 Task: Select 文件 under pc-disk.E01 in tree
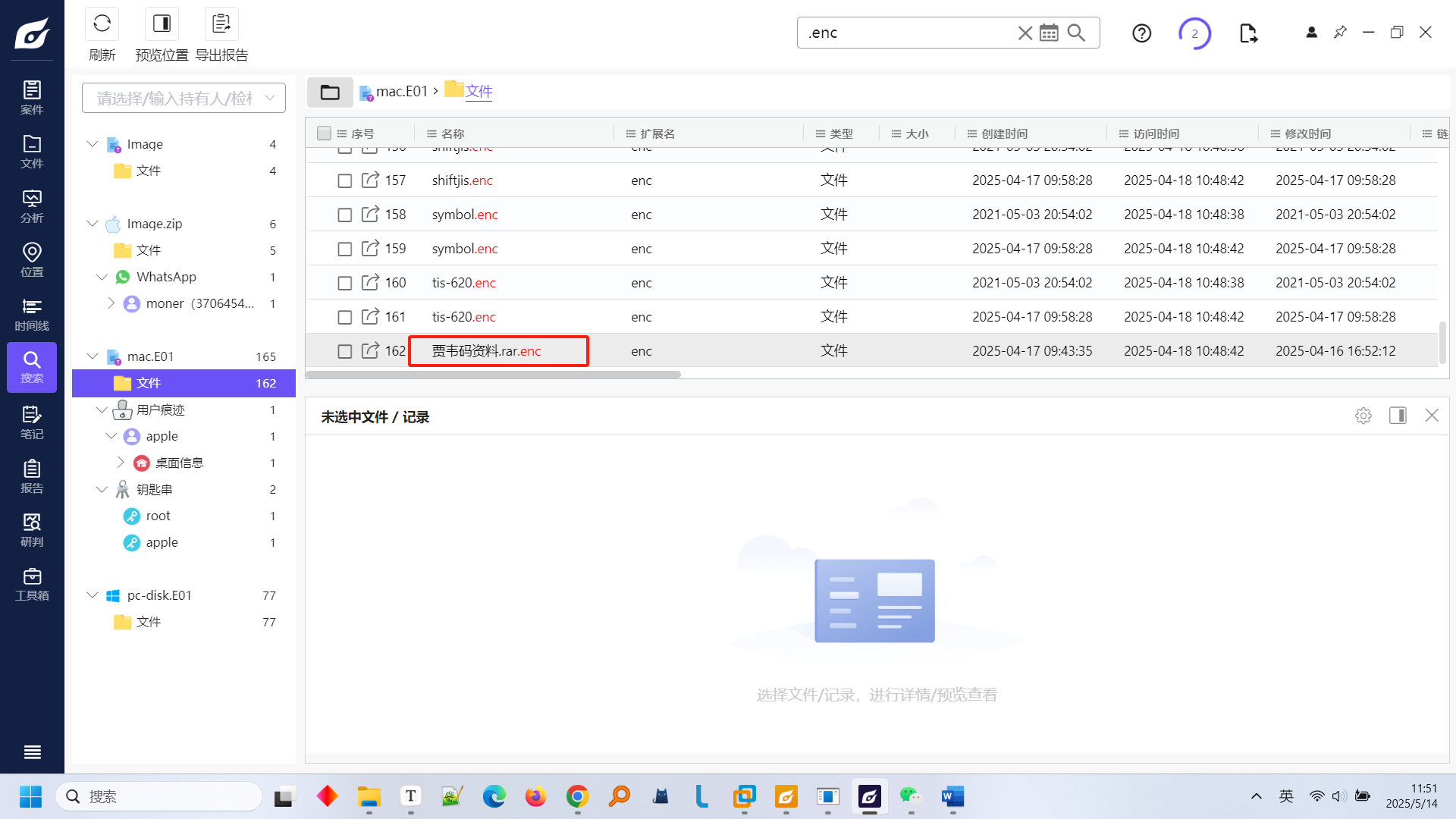(149, 622)
